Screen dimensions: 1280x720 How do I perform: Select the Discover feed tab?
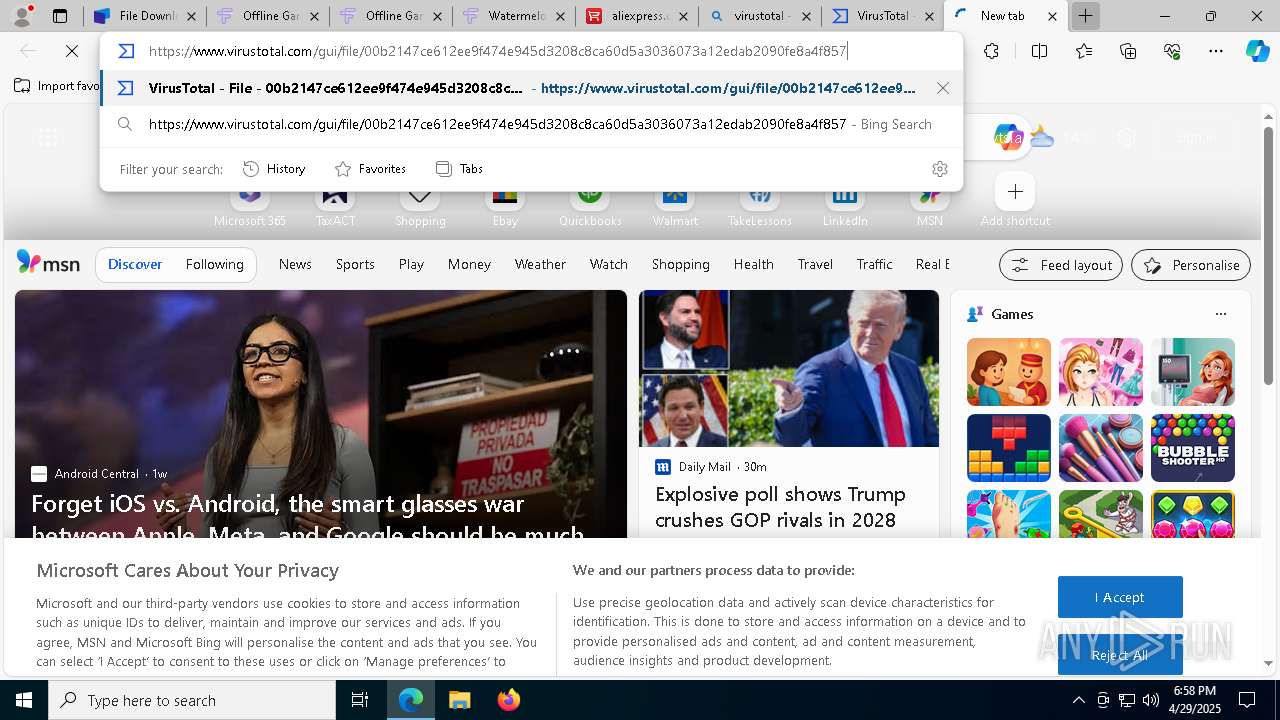tap(135, 264)
